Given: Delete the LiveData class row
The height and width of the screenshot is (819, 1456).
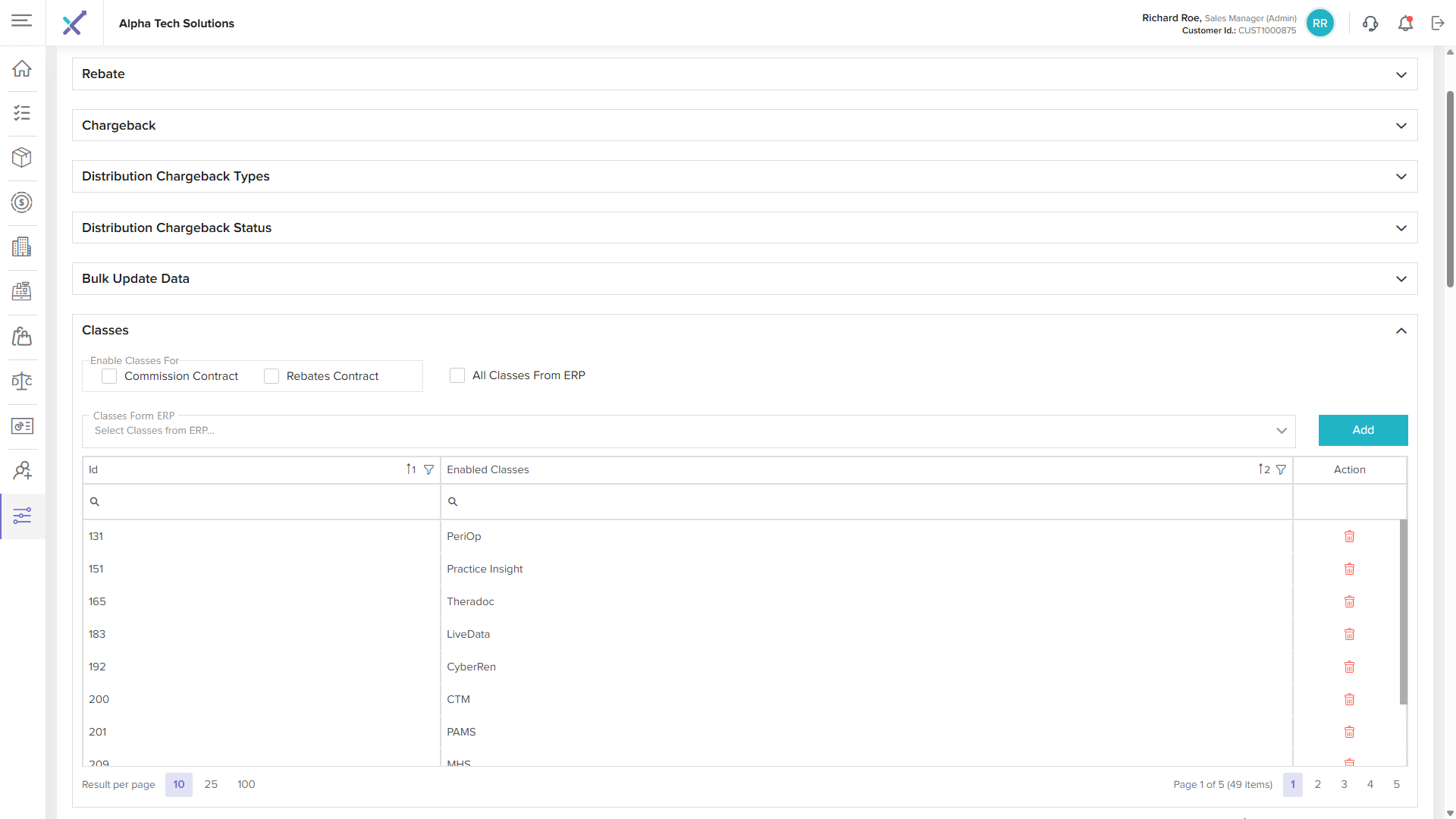Looking at the screenshot, I should [1349, 635].
